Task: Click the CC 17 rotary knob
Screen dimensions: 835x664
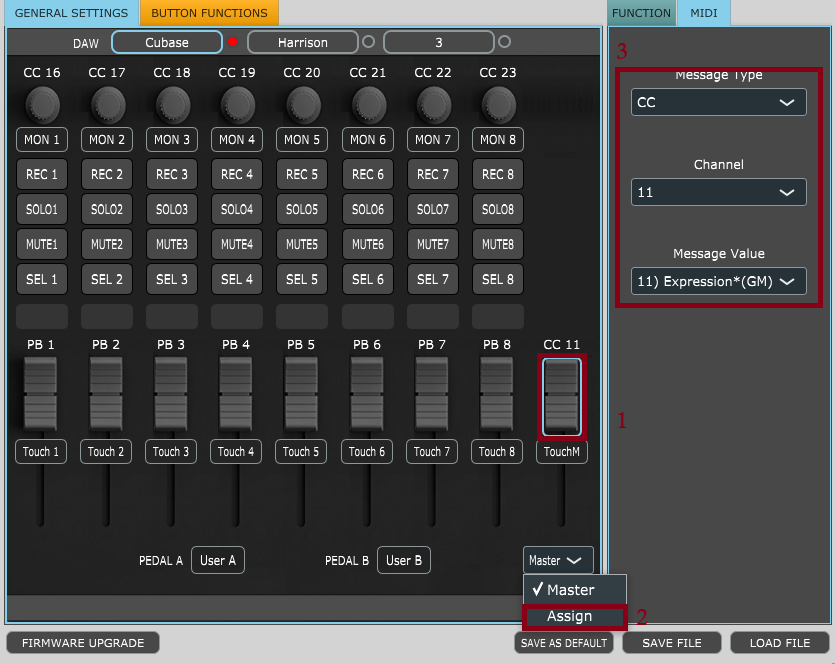Action: tap(108, 105)
